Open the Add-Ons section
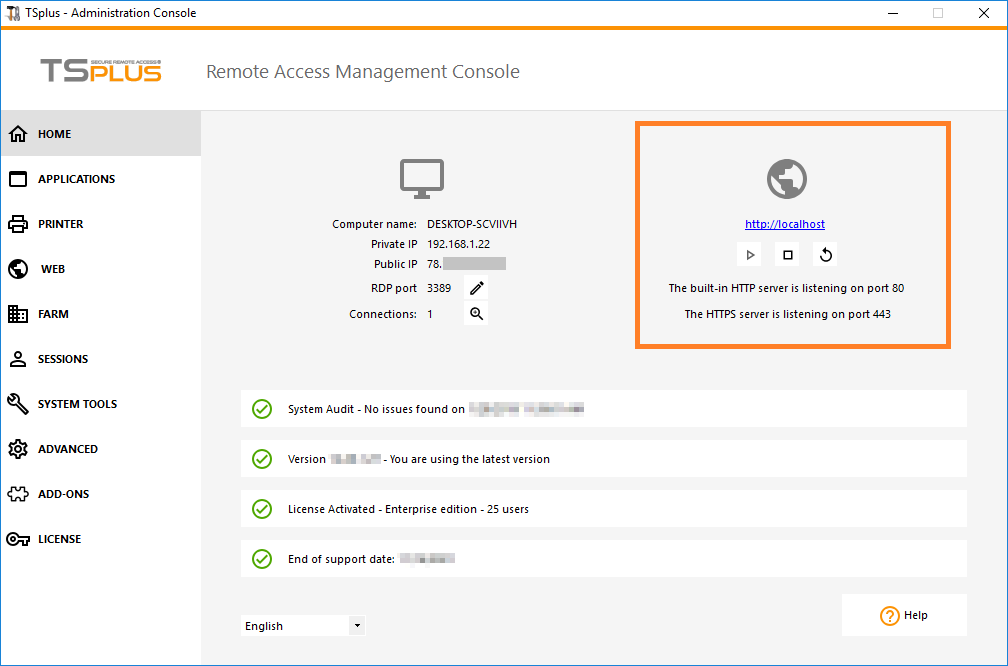This screenshot has height=666, width=1008. (x=65, y=494)
